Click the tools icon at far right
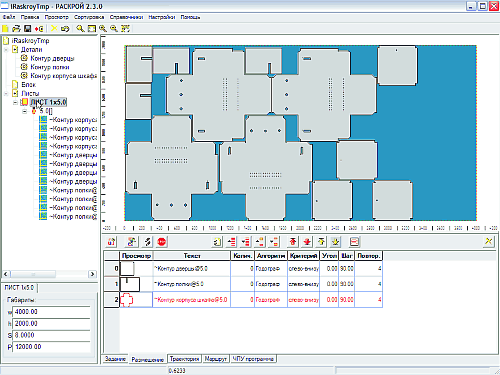500x375 pixels. click(489, 241)
